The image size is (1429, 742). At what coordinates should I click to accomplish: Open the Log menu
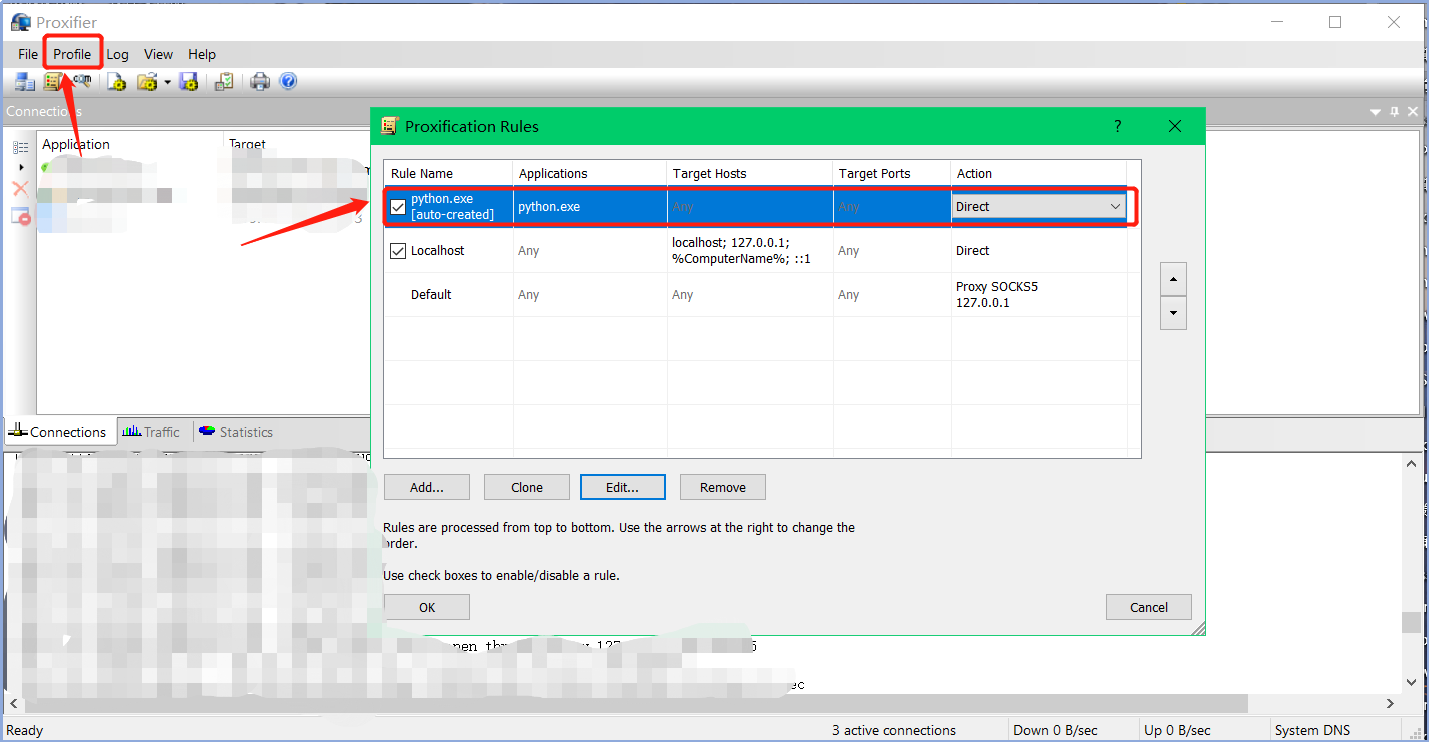117,54
